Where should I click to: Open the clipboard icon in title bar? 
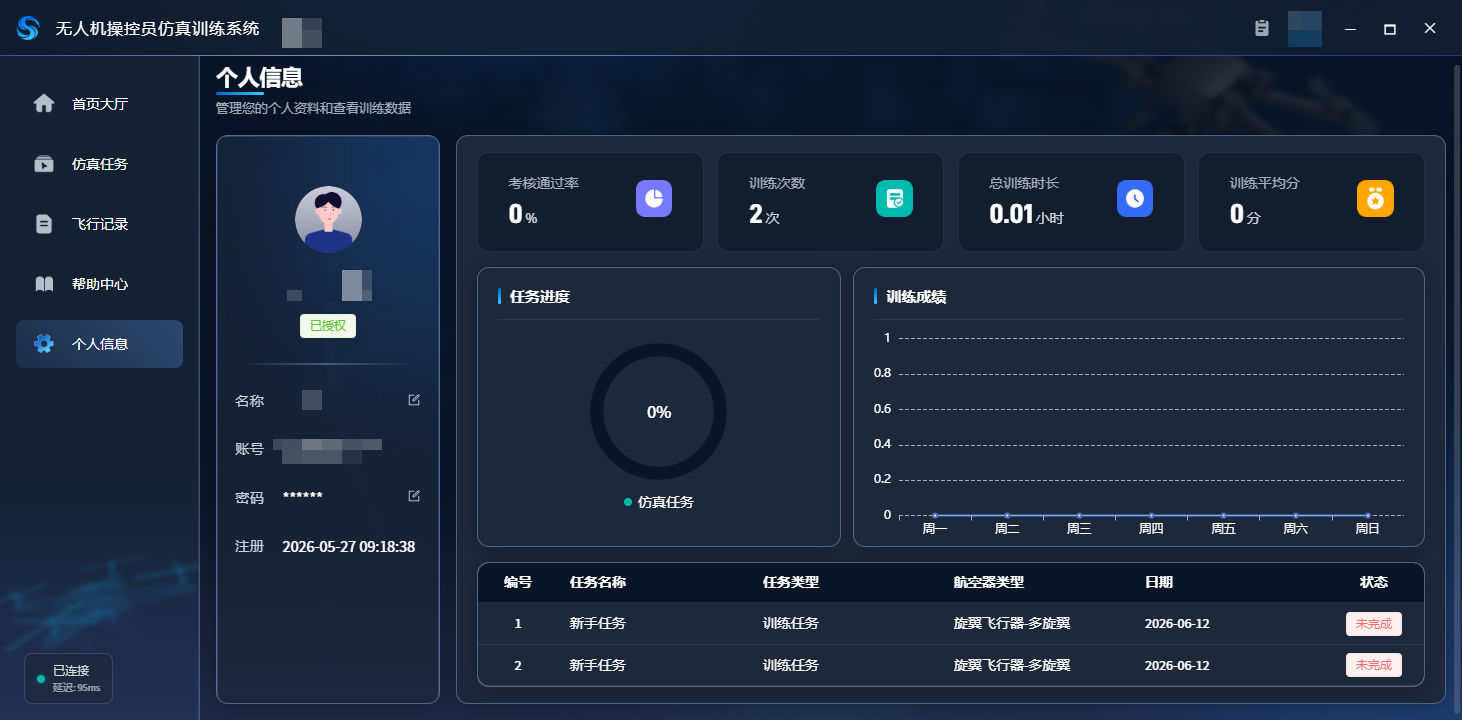[x=1262, y=28]
